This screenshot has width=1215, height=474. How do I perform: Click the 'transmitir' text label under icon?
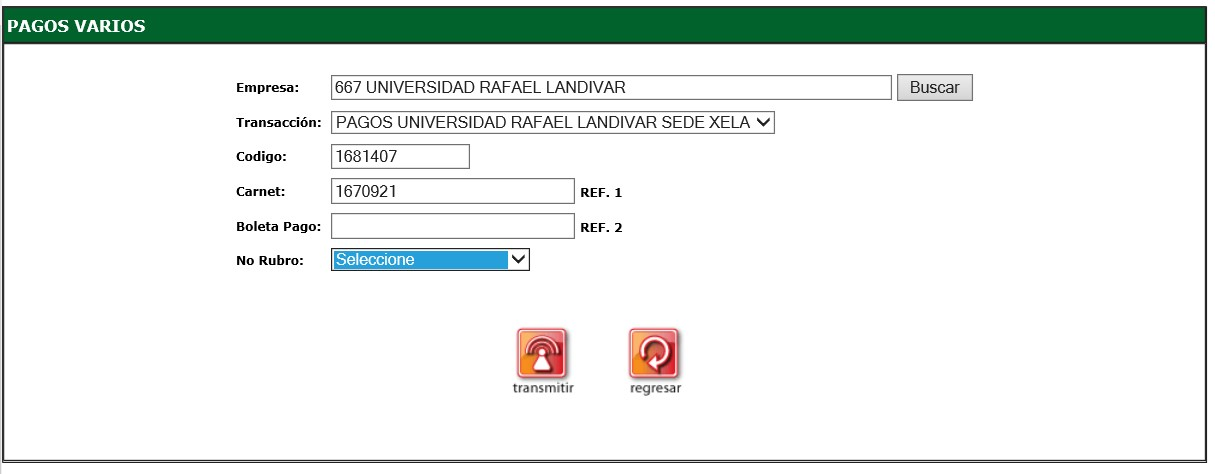tap(541, 388)
